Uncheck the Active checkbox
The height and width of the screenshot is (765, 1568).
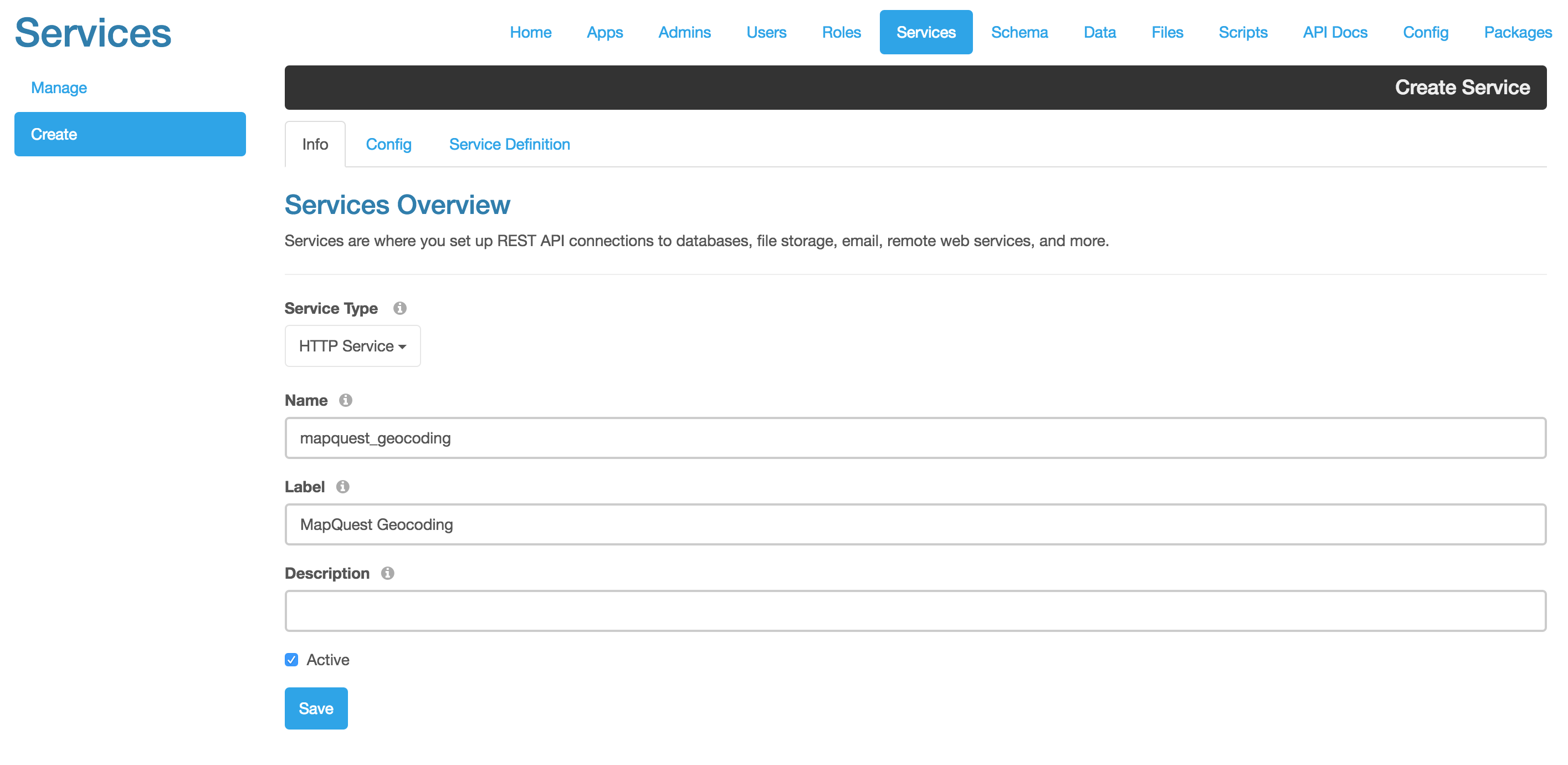click(x=291, y=659)
